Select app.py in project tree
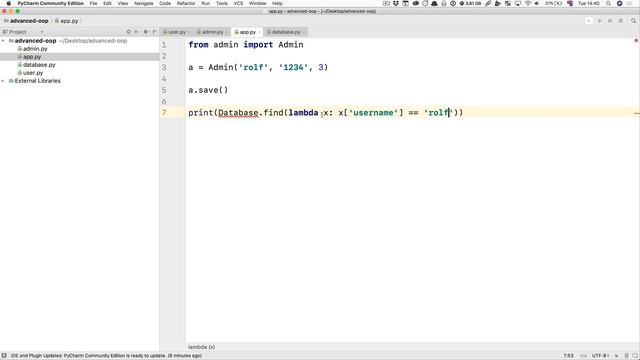Image resolution: width=640 pixels, height=360 pixels. tap(32, 57)
